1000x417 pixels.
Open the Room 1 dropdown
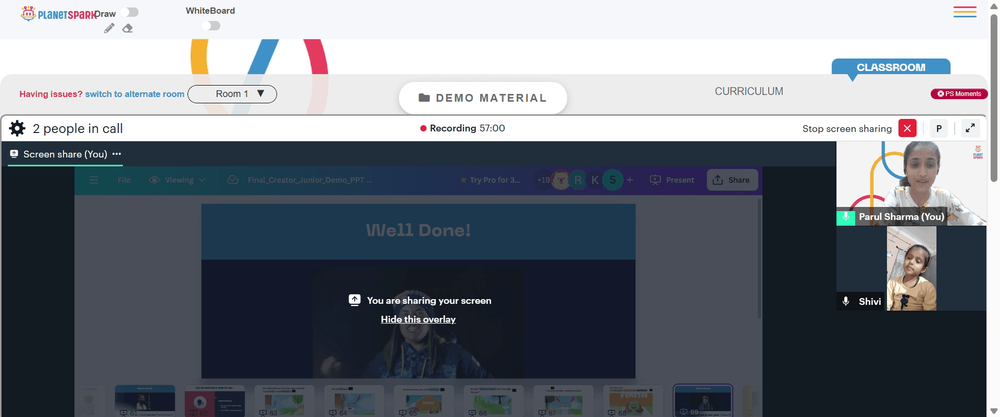click(232, 94)
